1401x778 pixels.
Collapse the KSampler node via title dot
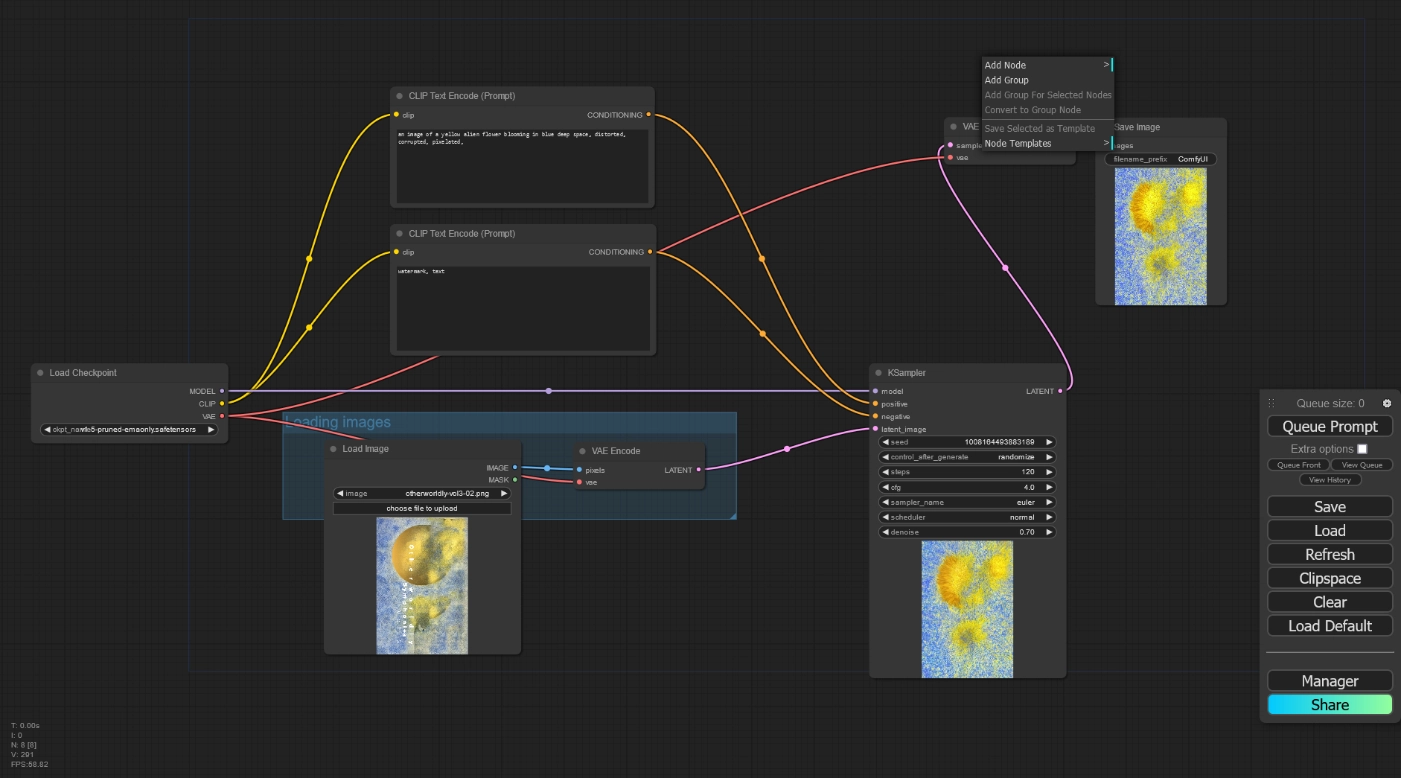coord(878,373)
